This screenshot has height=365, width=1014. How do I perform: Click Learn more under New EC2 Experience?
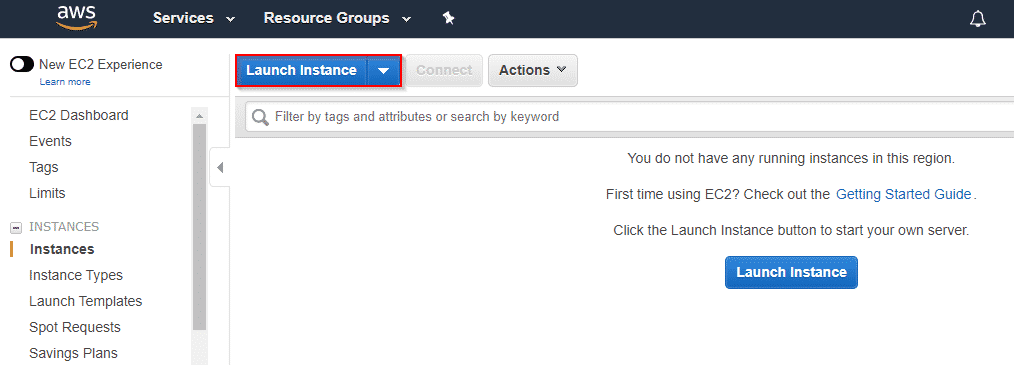click(65, 82)
